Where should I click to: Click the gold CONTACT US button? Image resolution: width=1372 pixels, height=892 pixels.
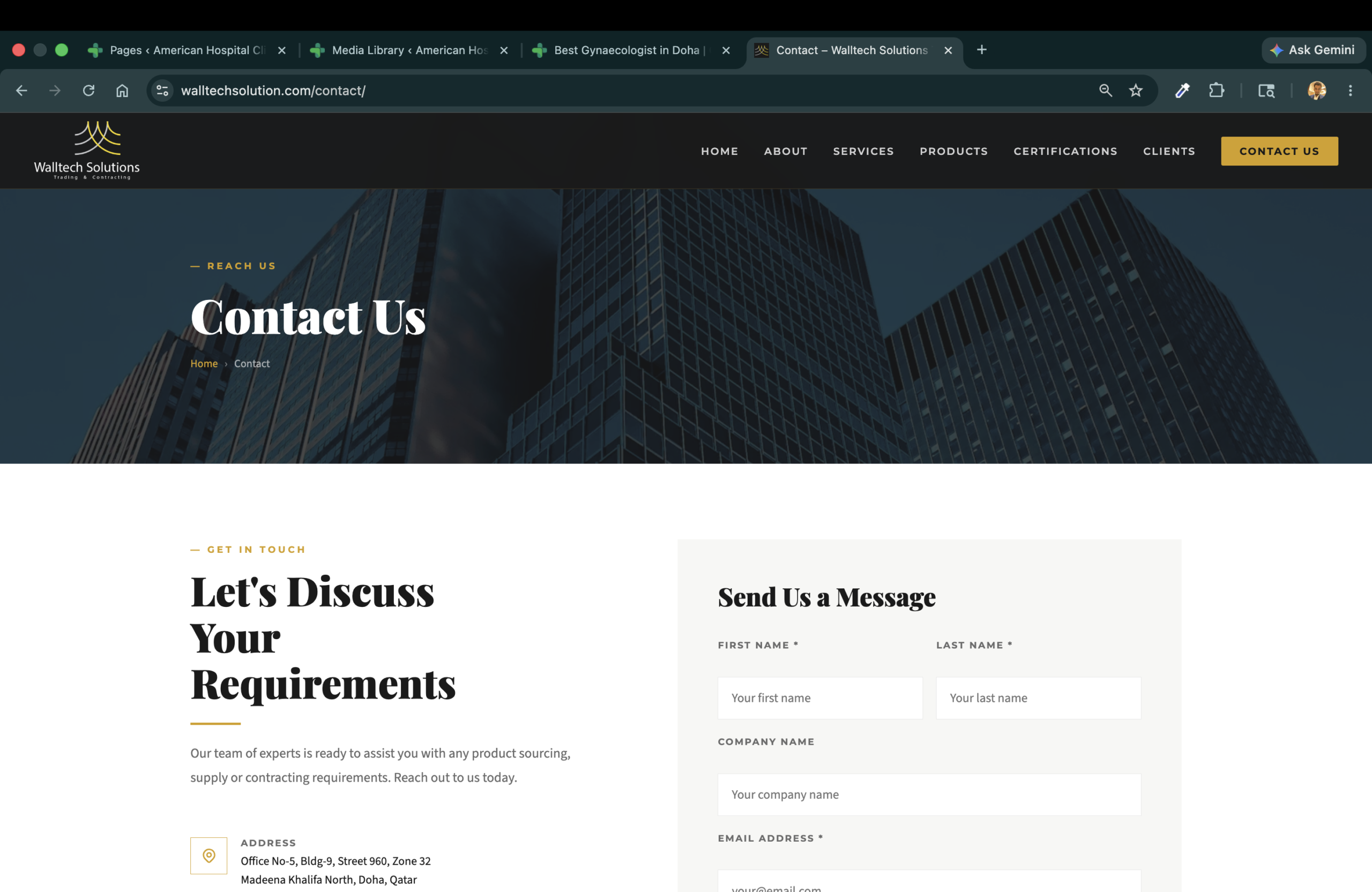pos(1279,151)
